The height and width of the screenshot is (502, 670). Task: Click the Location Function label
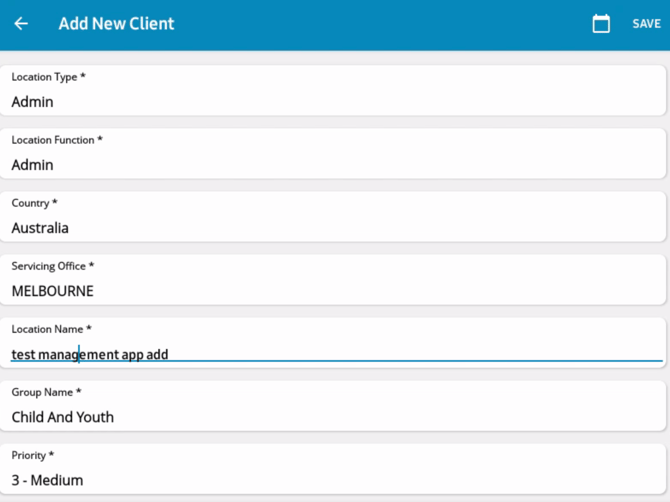tap(57, 140)
